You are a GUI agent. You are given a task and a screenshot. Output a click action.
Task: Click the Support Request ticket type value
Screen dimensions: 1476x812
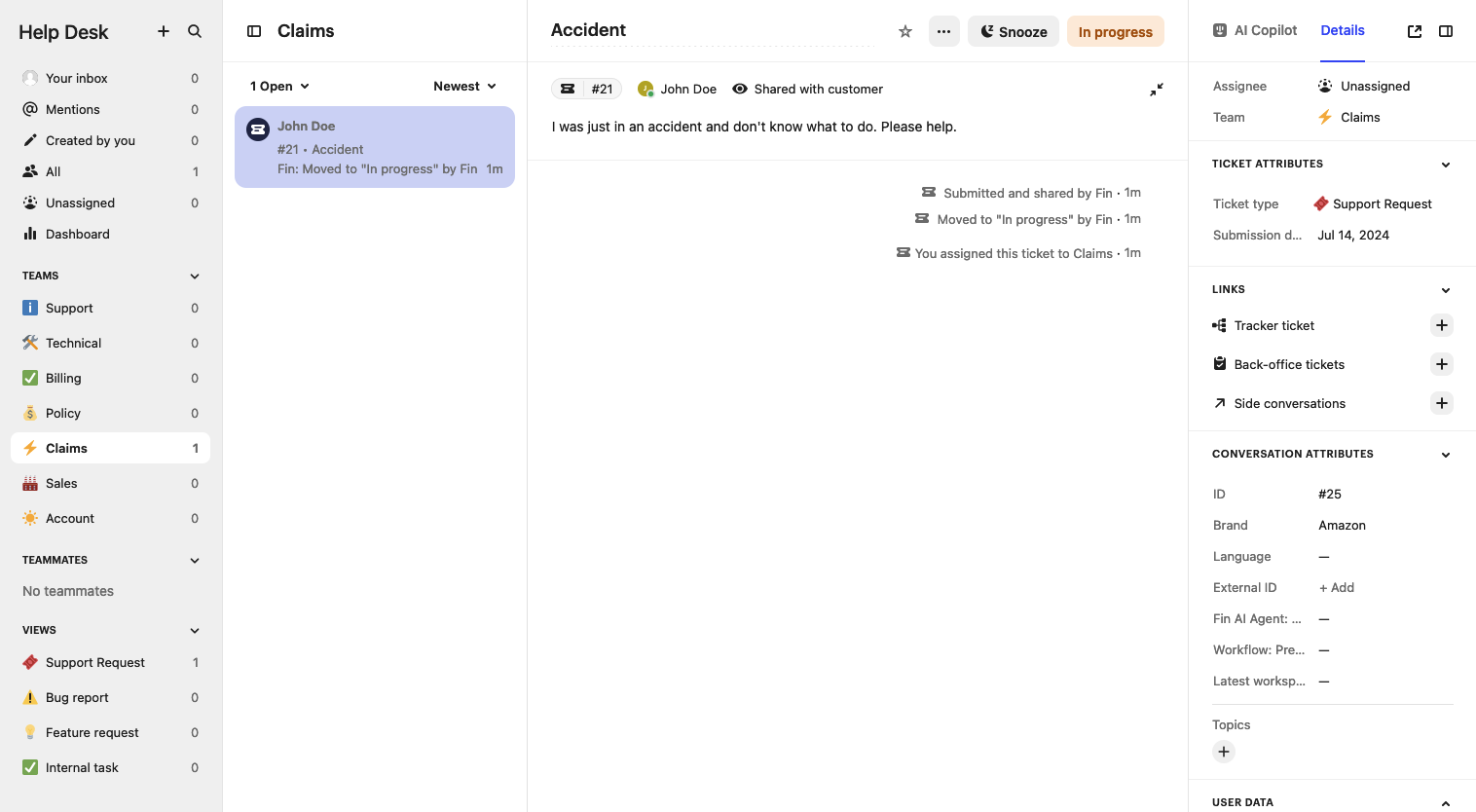[x=1373, y=203]
